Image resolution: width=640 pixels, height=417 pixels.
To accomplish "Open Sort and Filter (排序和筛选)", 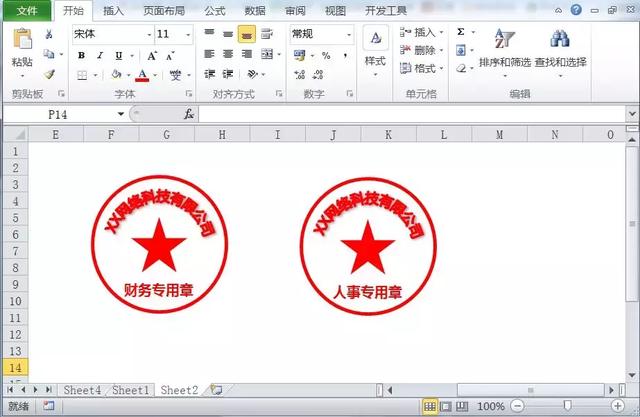I will pyautogui.click(x=502, y=47).
